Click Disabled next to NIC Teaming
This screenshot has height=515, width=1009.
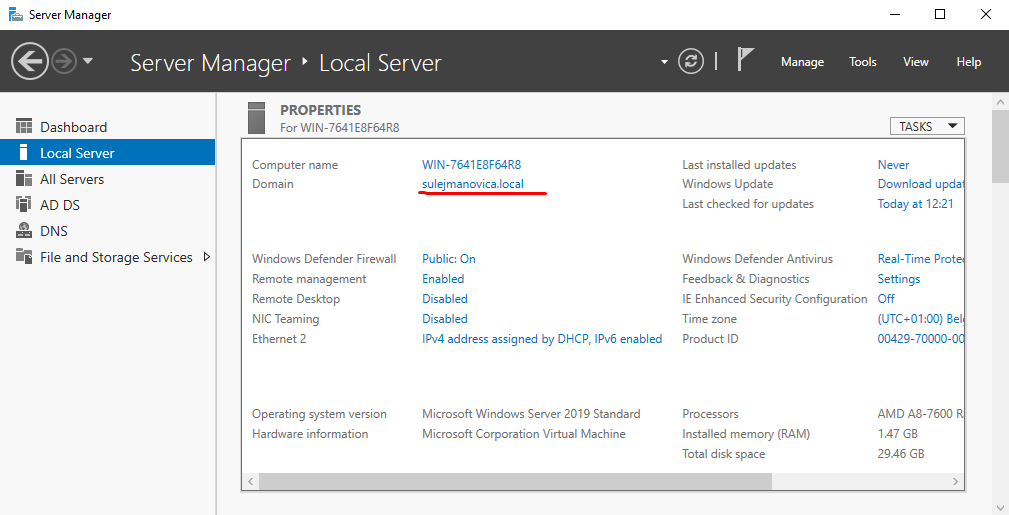click(445, 319)
